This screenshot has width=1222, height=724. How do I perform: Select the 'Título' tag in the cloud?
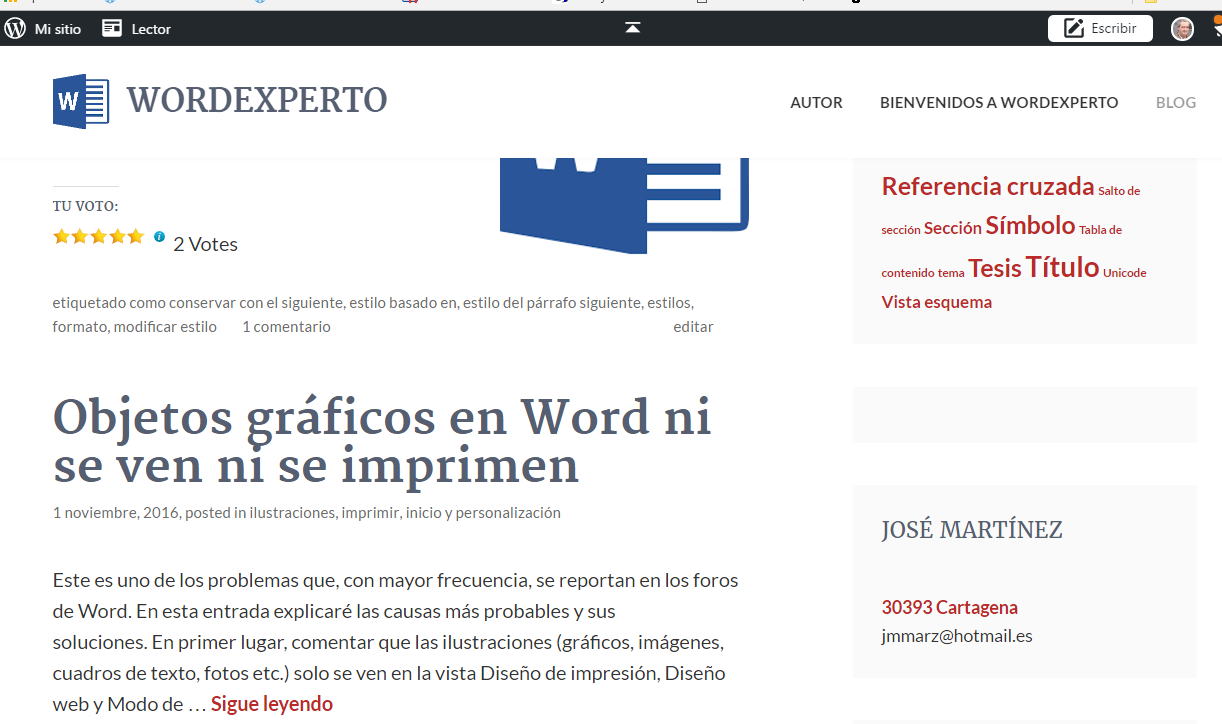pos(1062,268)
